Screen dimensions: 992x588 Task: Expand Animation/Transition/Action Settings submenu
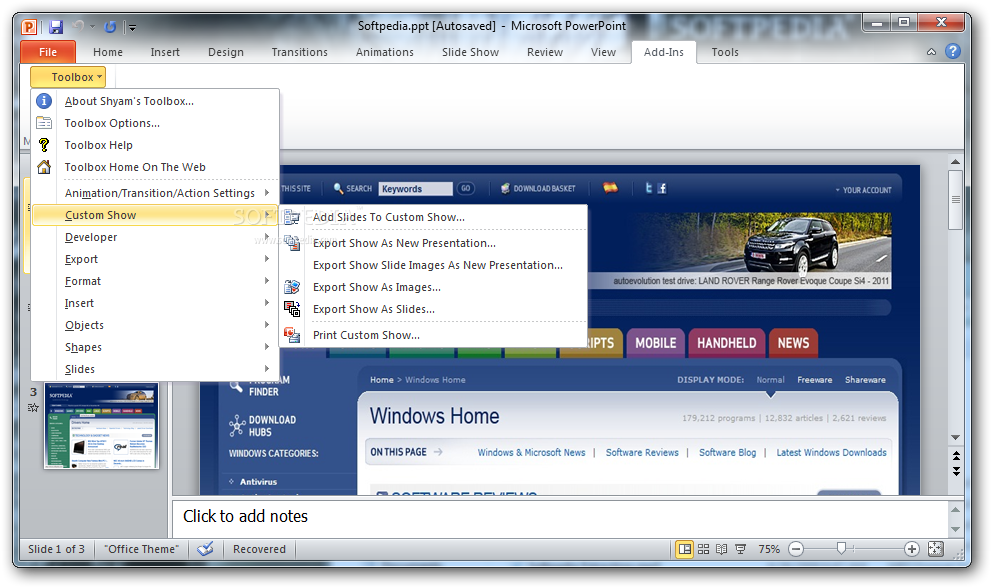tap(155, 193)
